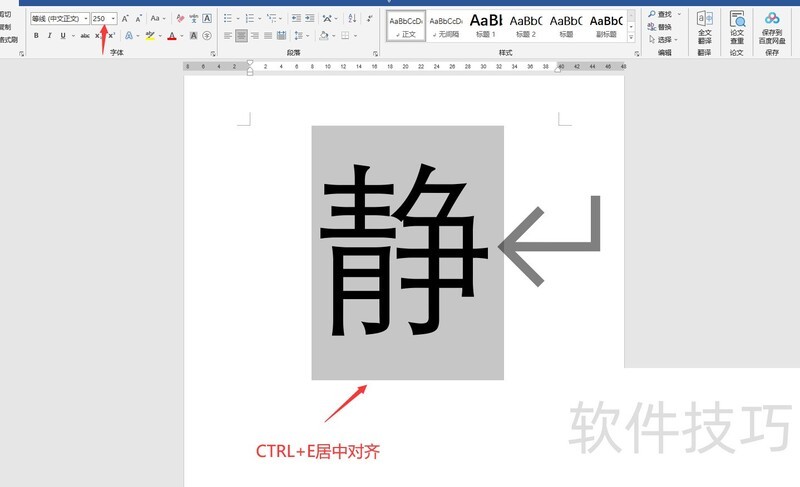Click the Clear Formatting eraser icon
The width and height of the screenshot is (800, 487).
(180, 18)
